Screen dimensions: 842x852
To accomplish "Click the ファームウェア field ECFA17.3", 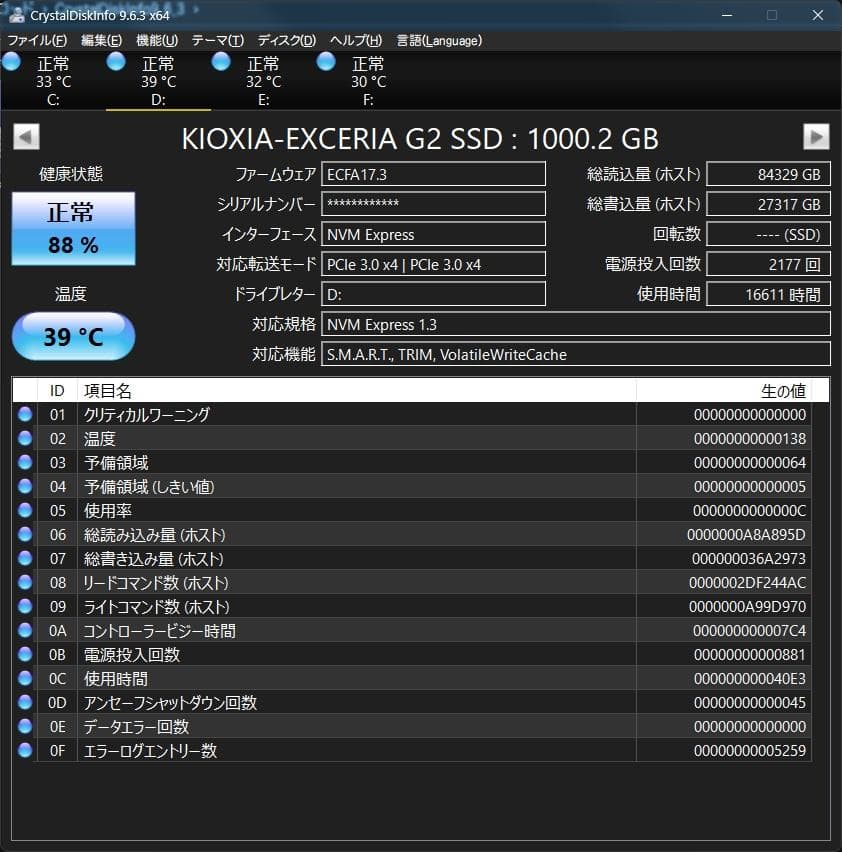I will 433,174.
